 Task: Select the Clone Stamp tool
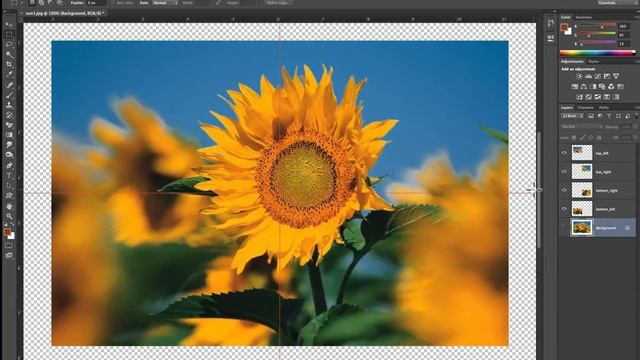9,105
